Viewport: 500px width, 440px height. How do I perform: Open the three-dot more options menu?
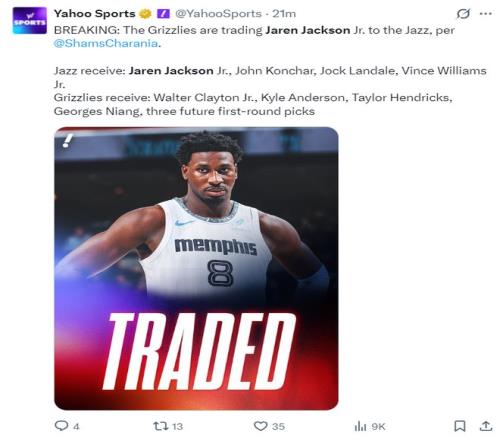pyautogui.click(x=485, y=14)
